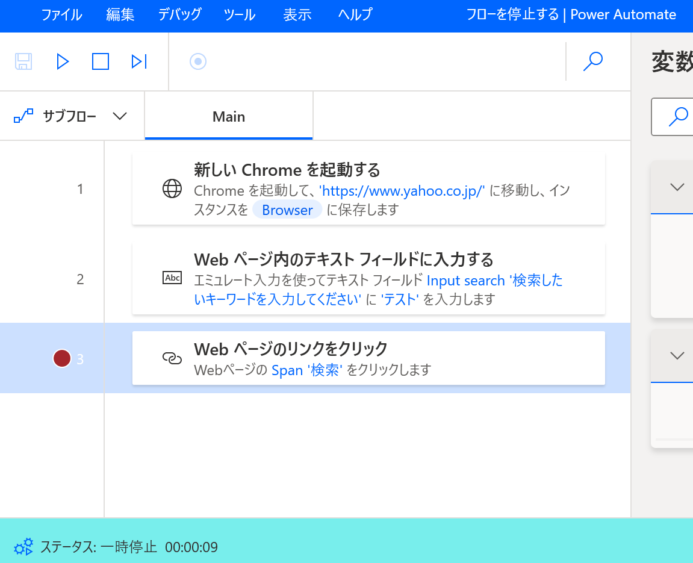This screenshot has width=693, height=563.
Task: Open flow search magnifier in toolbar
Action: click(x=593, y=61)
